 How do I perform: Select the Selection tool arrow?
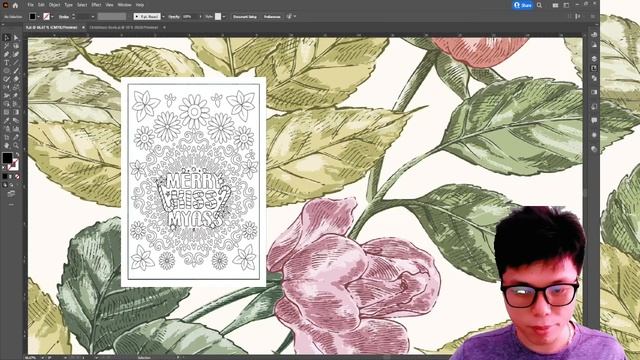tap(7, 38)
